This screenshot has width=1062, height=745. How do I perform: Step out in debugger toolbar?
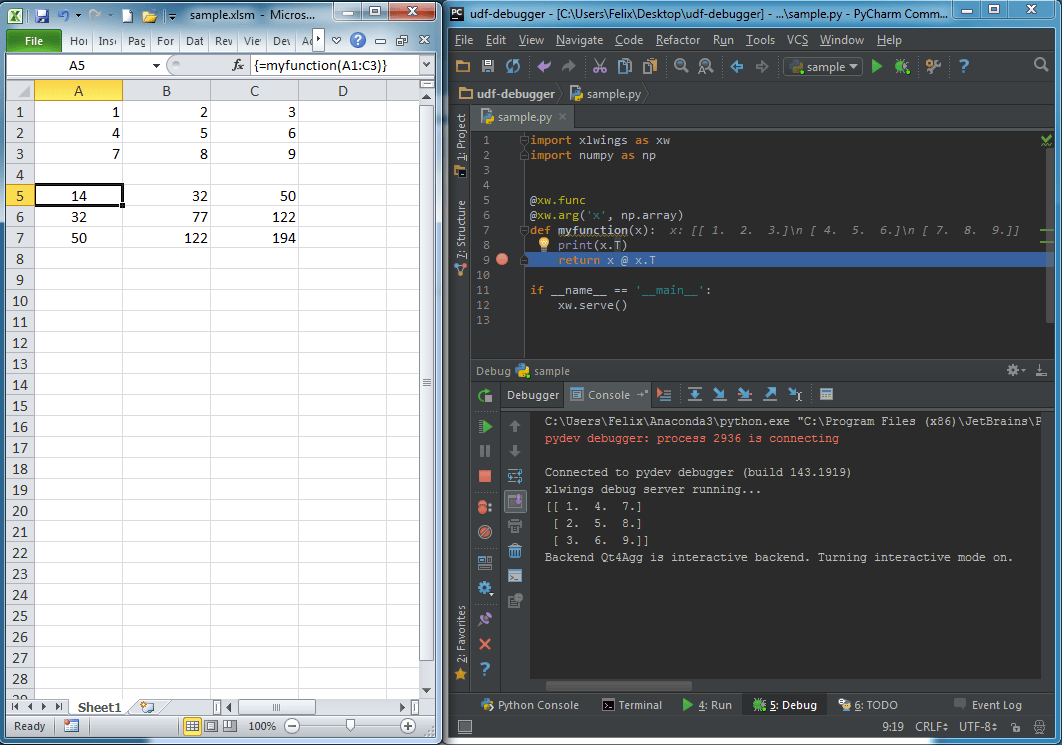(770, 394)
